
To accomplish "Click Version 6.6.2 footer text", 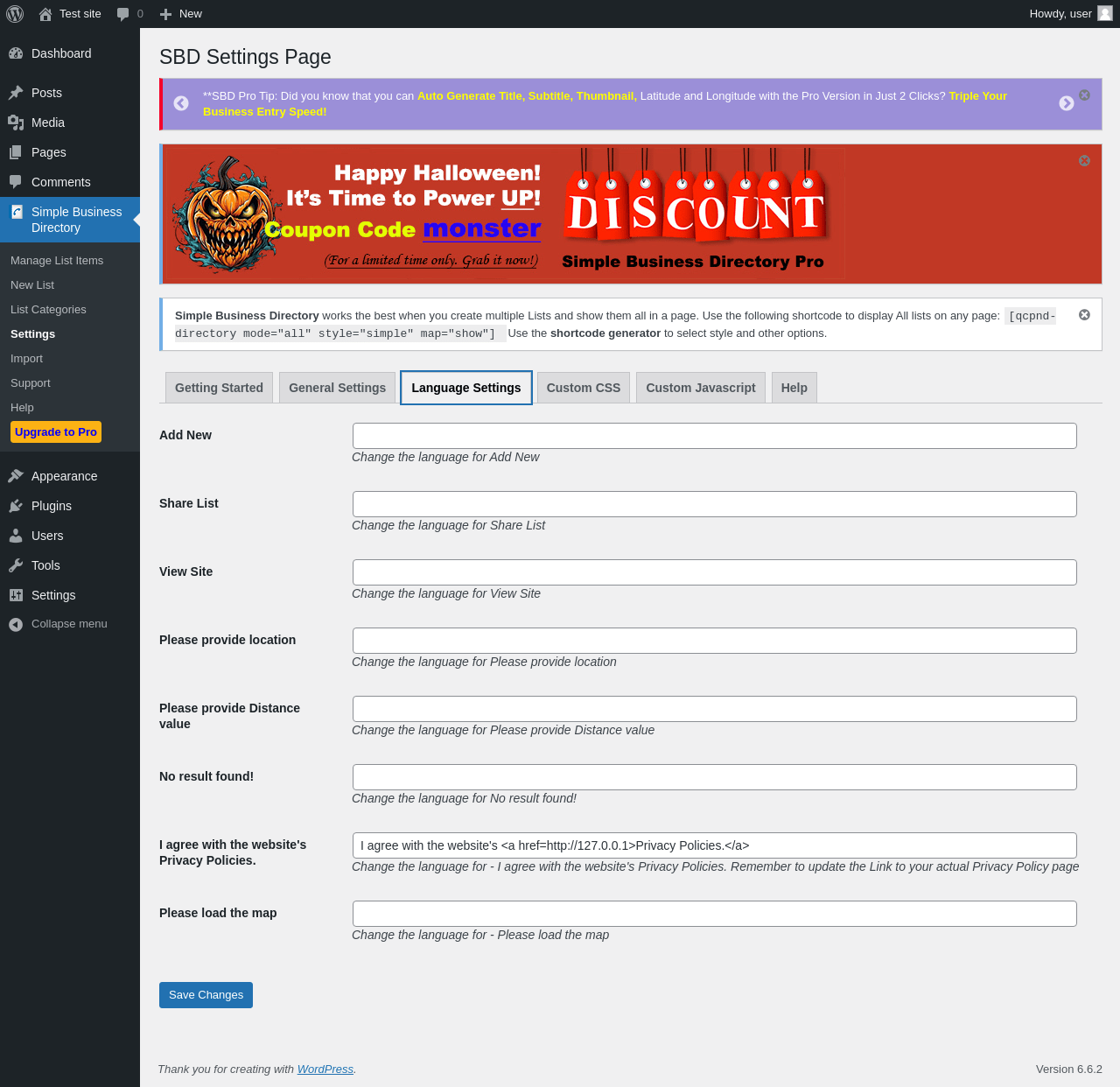I will (x=1069, y=1069).
